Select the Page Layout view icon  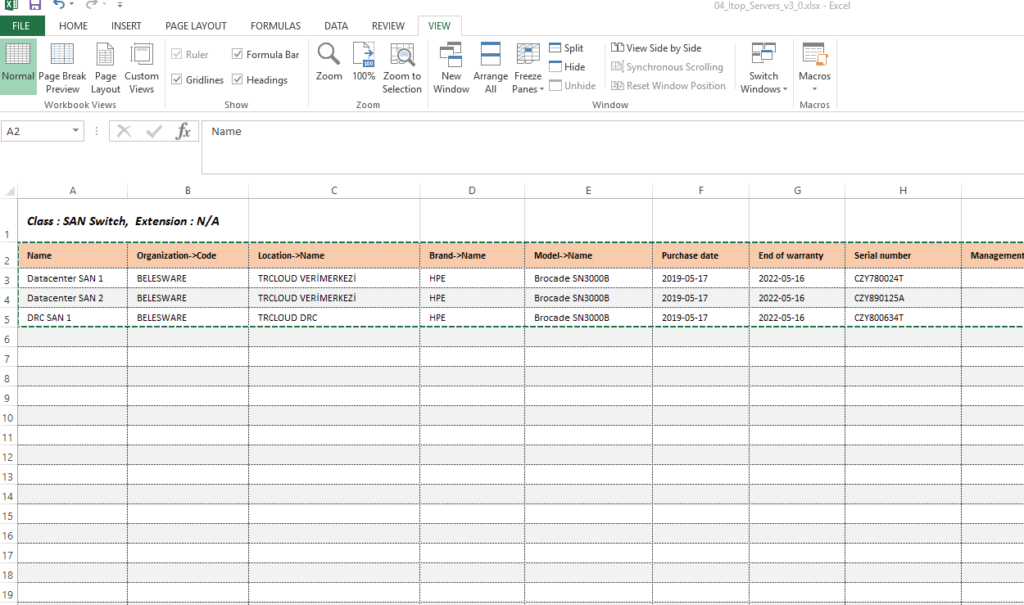(x=105, y=68)
